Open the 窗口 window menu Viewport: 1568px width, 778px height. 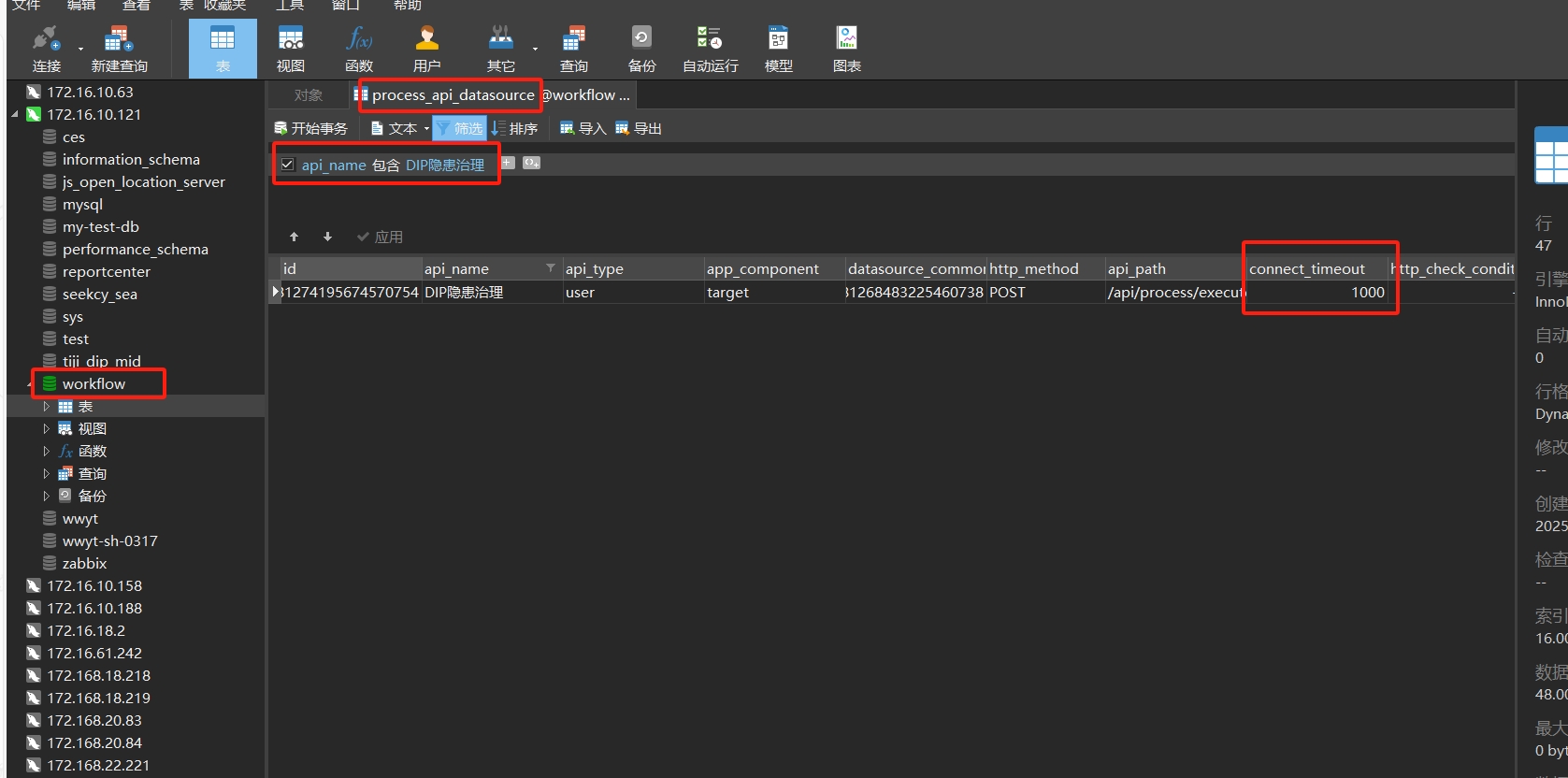tap(345, 6)
